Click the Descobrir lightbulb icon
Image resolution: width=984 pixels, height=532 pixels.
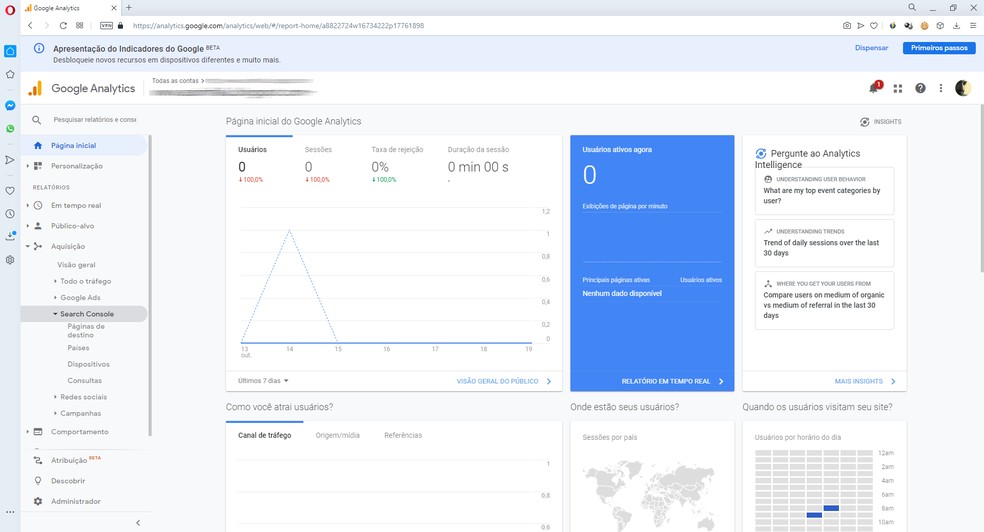point(38,481)
